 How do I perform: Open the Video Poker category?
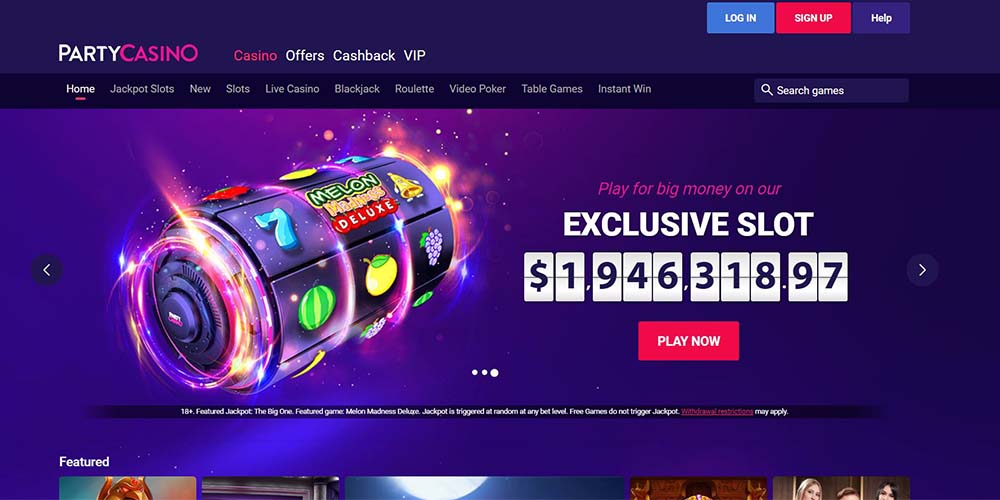pos(478,89)
